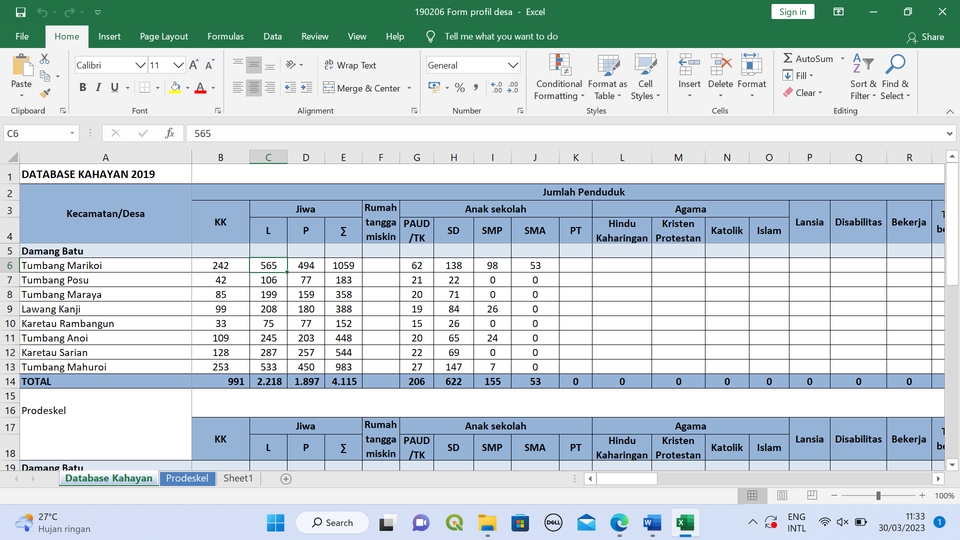Click the Share button
The width and height of the screenshot is (960, 540).
(x=925, y=37)
